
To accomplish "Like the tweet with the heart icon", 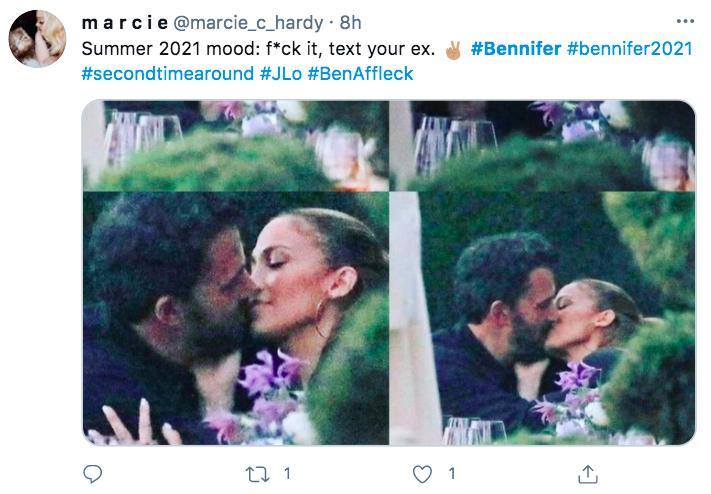I will click(x=424, y=473).
